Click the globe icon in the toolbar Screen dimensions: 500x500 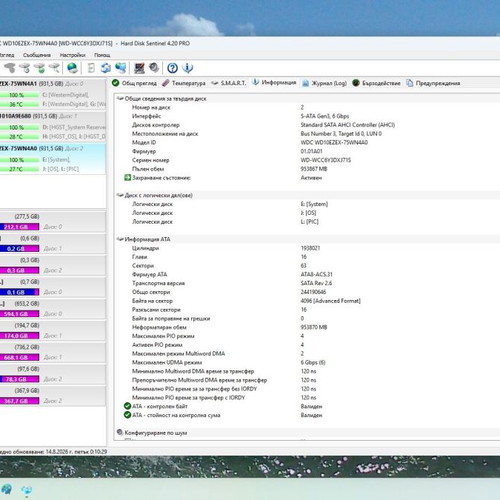point(72,68)
